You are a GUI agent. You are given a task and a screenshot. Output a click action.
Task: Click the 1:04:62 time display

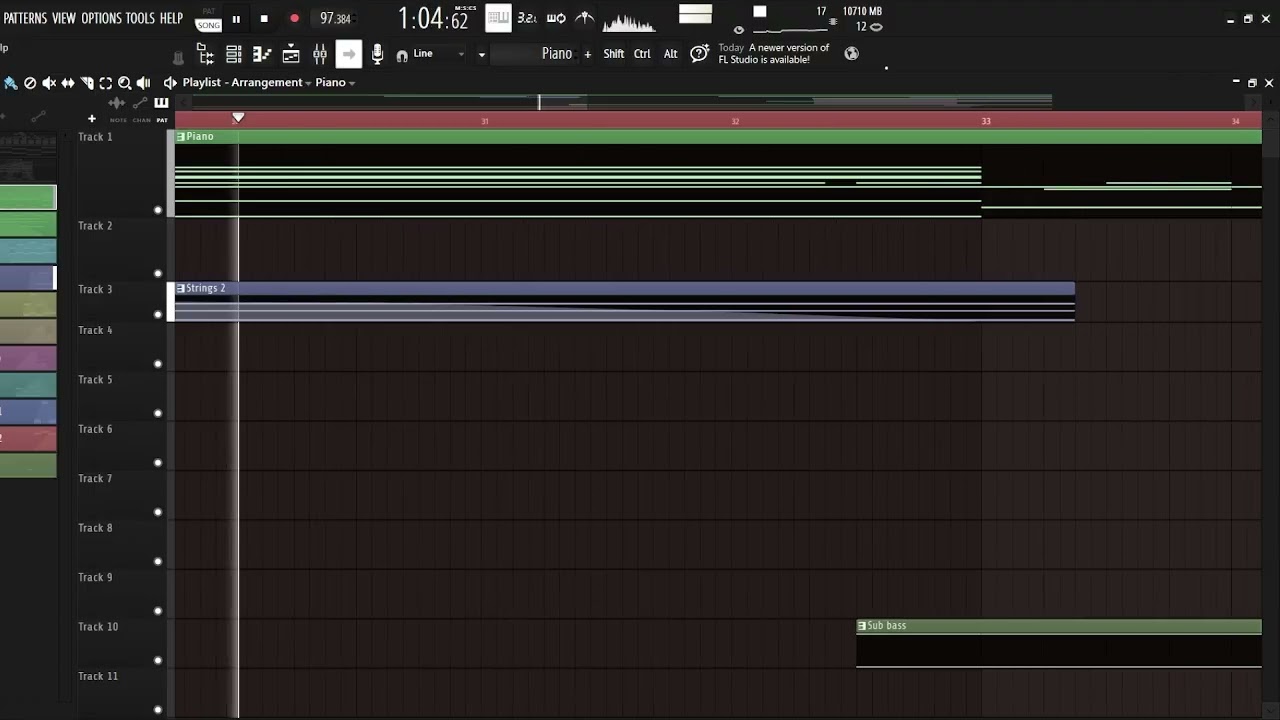point(433,19)
